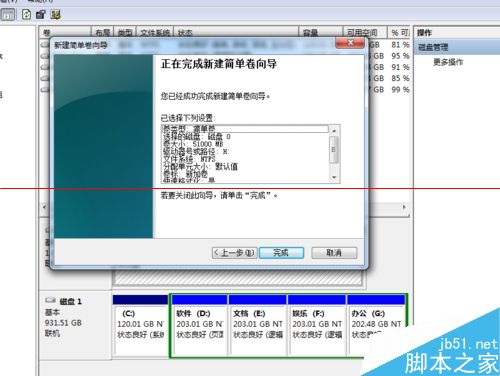Image resolution: width=500 pixels, height=376 pixels.
Task: Sort by the 可用空间 column header
Action: click(365, 33)
